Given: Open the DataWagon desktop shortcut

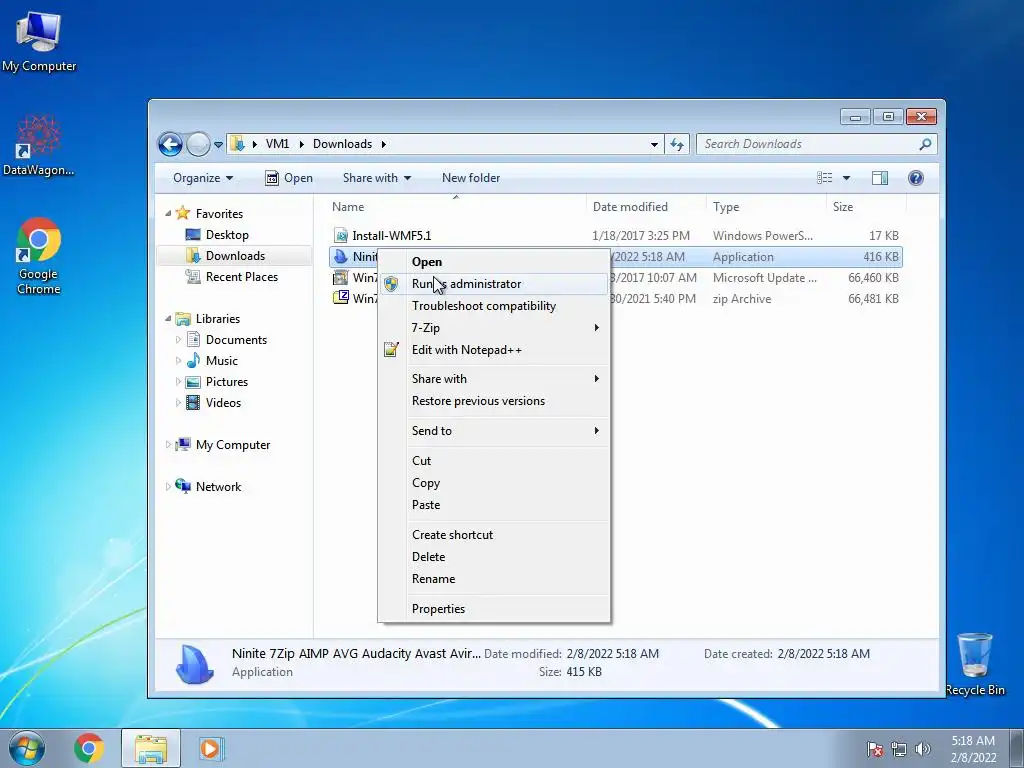Looking at the screenshot, I should 38,146.
